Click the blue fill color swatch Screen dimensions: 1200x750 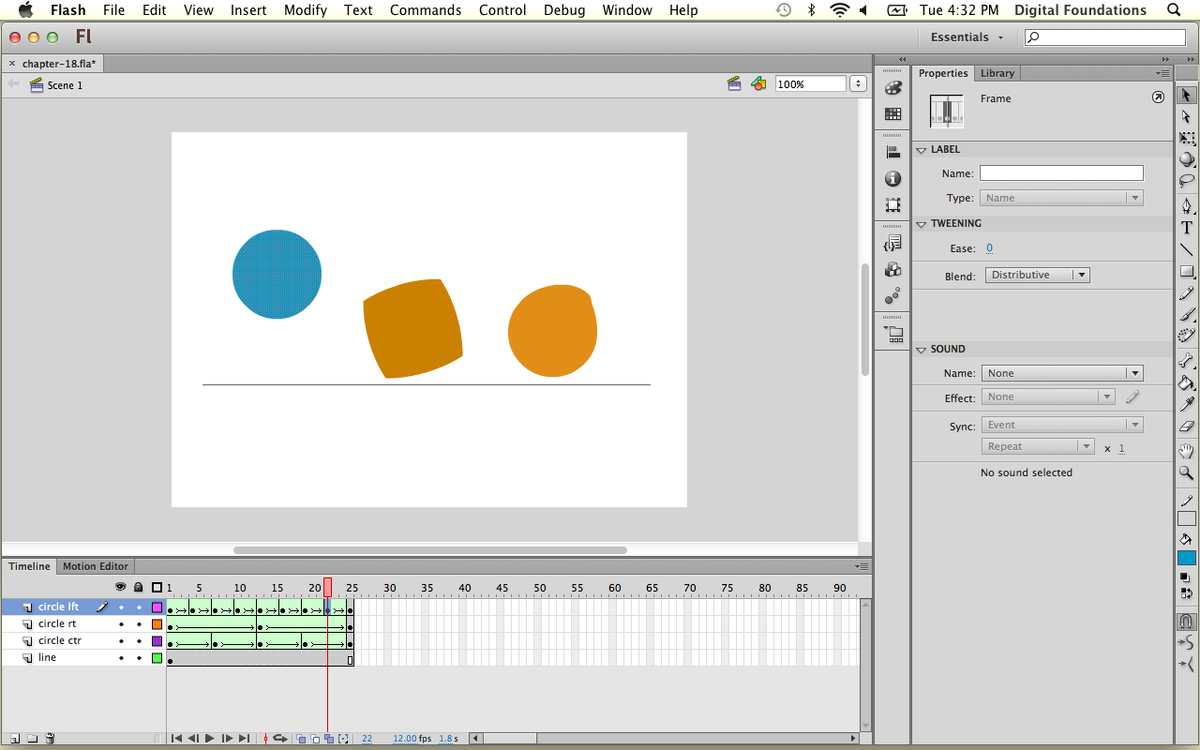click(x=1187, y=558)
